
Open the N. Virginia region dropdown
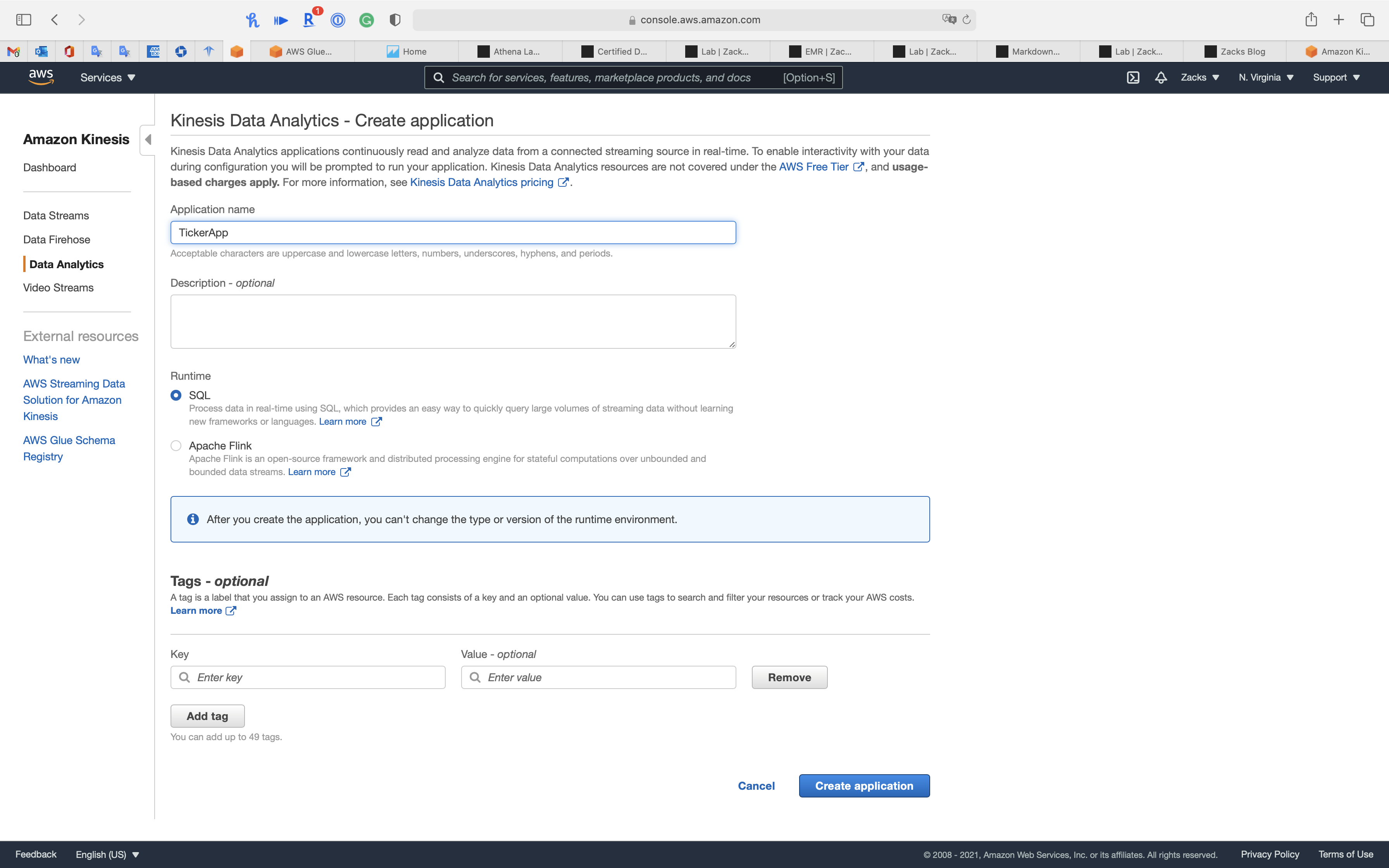tap(1266, 77)
